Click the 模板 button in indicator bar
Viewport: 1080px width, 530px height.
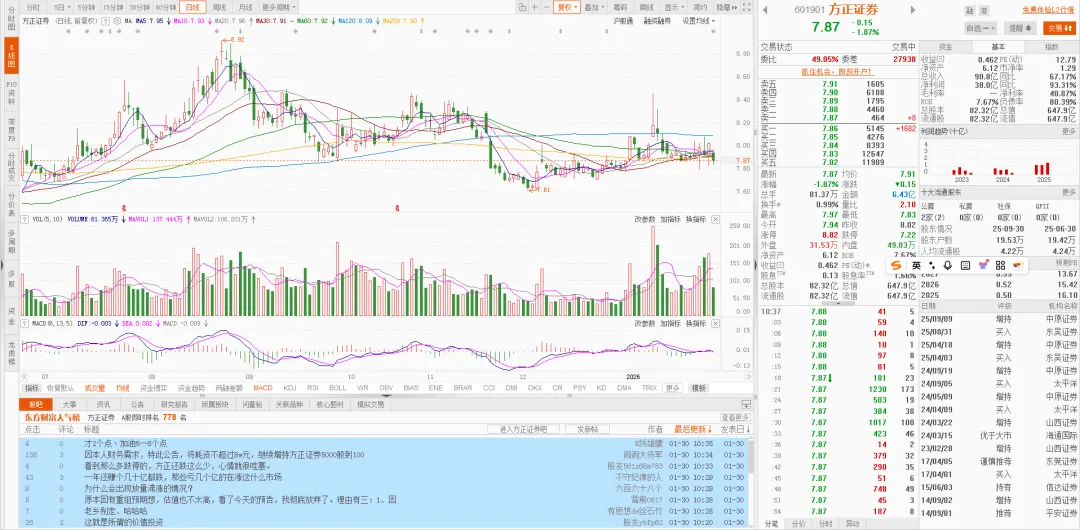[x=698, y=388]
